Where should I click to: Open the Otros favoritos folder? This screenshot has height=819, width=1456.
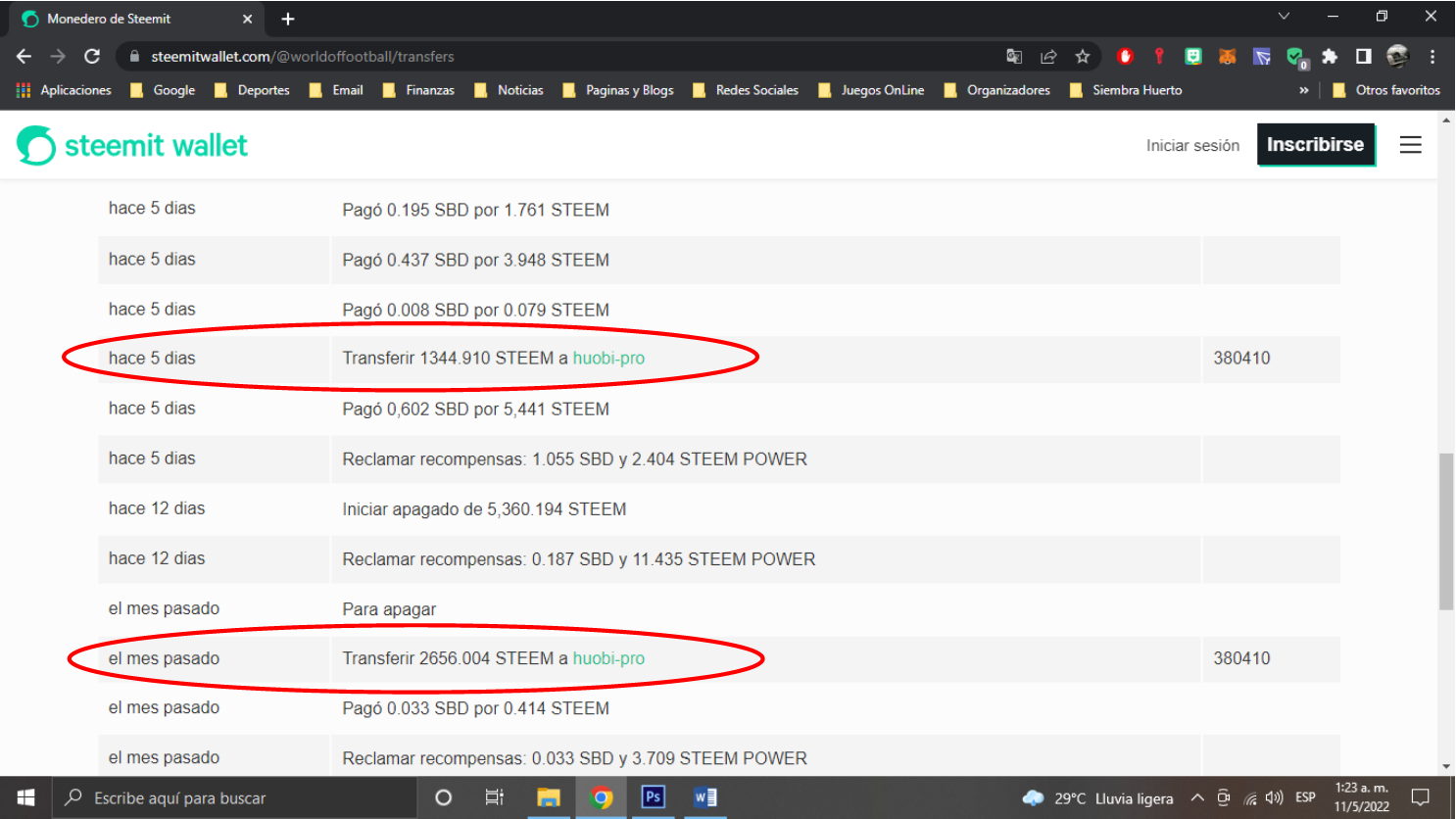pyautogui.click(x=1386, y=90)
